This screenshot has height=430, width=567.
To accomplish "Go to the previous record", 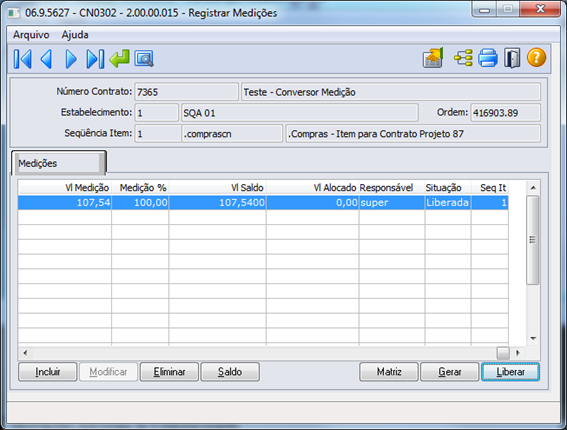I will tap(46, 59).
